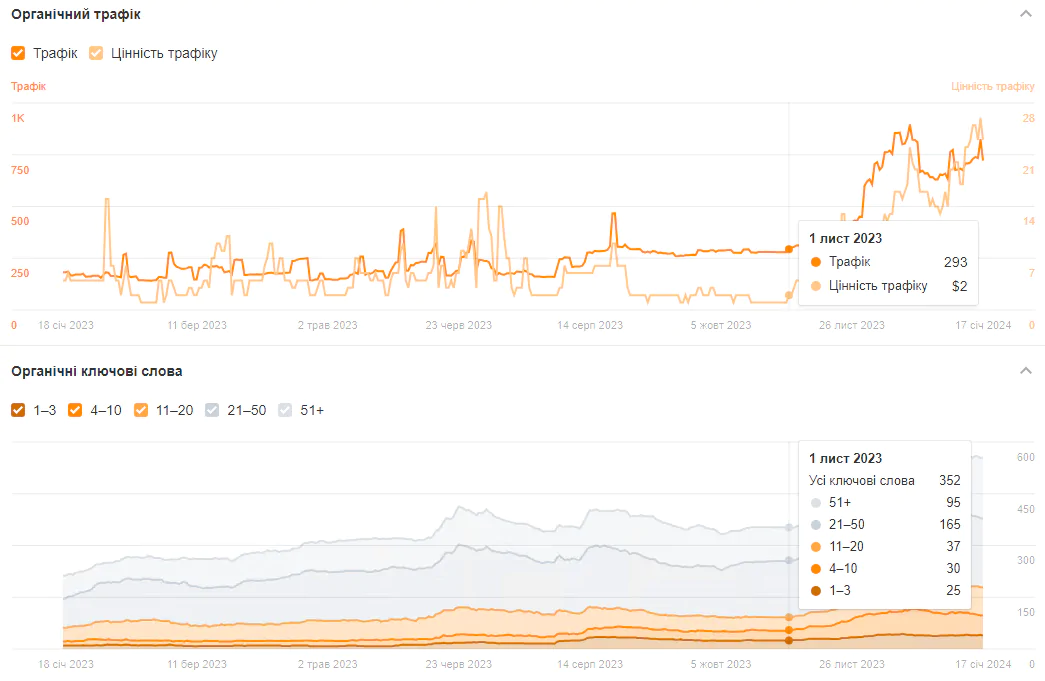This screenshot has height=681, width=1045.
Task: Click the Трафік axis title above 1K
Action: coord(28,86)
